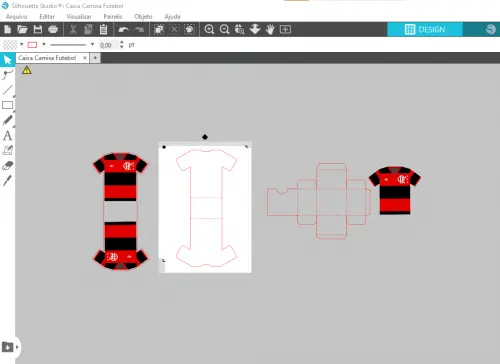Open the Objeto menu
This screenshot has width=500, height=364.
click(x=143, y=16)
